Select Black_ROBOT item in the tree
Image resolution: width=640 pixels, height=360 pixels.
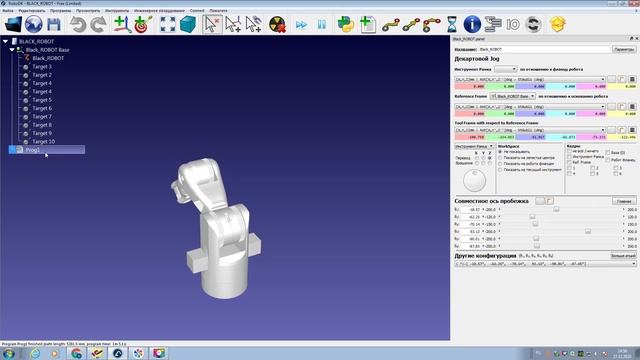(x=48, y=58)
